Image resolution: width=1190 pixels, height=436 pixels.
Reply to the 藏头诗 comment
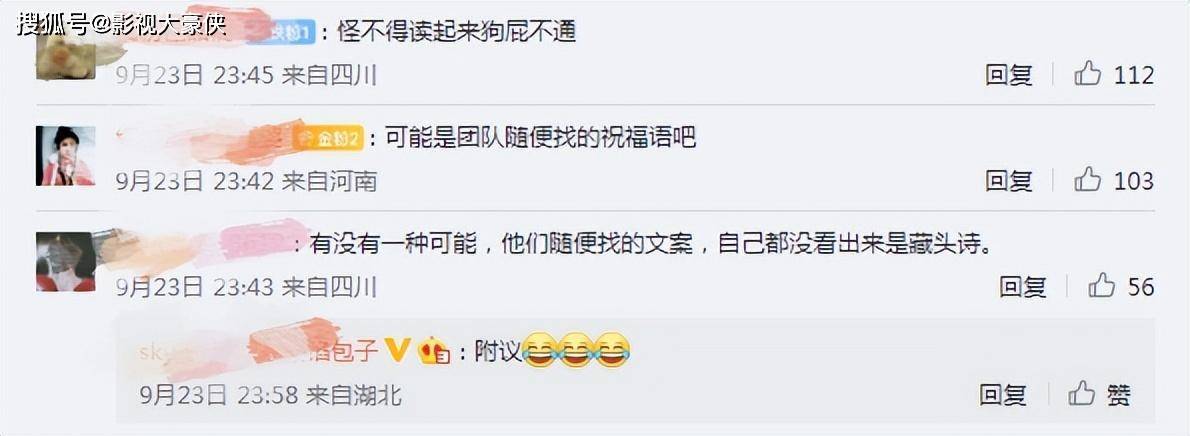coord(1022,286)
